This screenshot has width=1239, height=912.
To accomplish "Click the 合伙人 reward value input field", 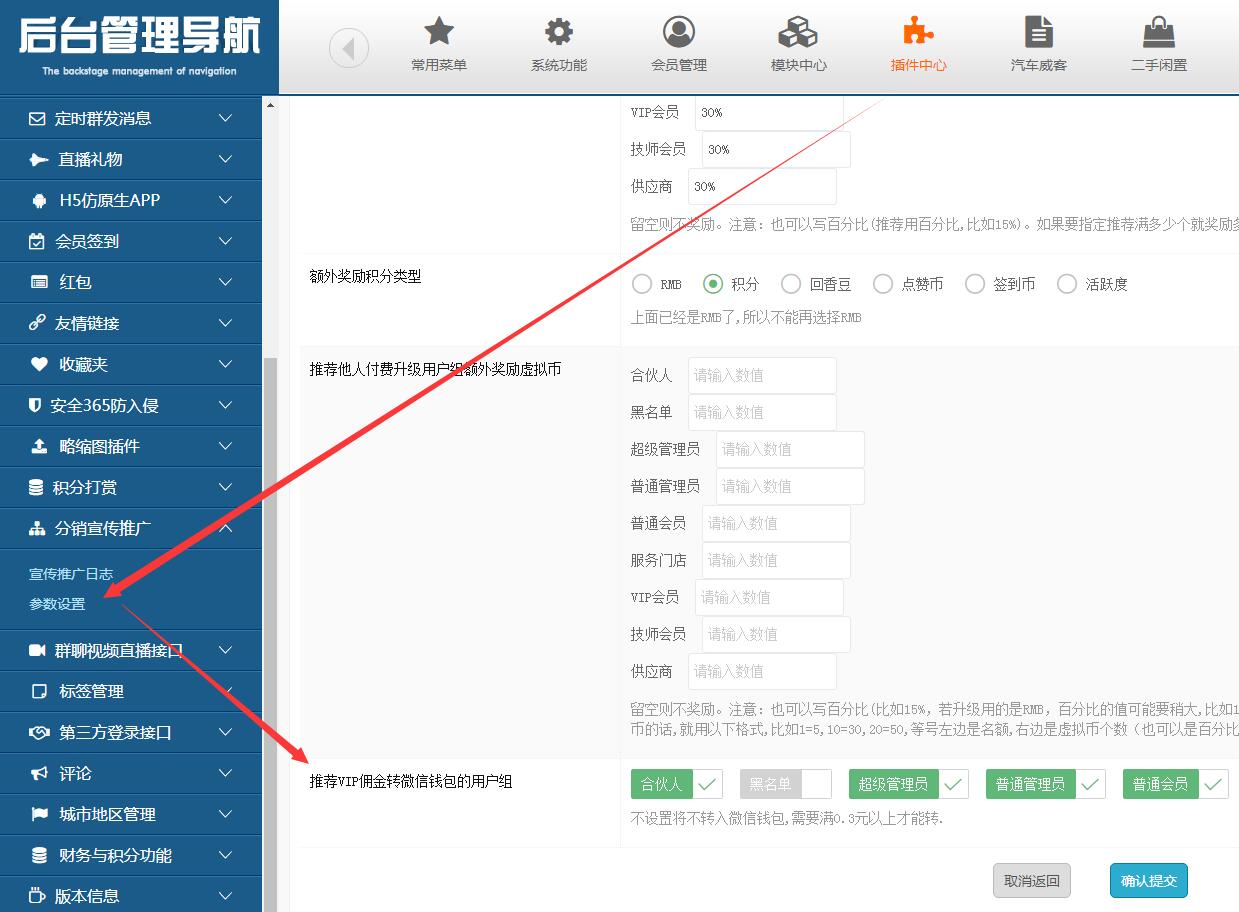I will [x=761, y=375].
